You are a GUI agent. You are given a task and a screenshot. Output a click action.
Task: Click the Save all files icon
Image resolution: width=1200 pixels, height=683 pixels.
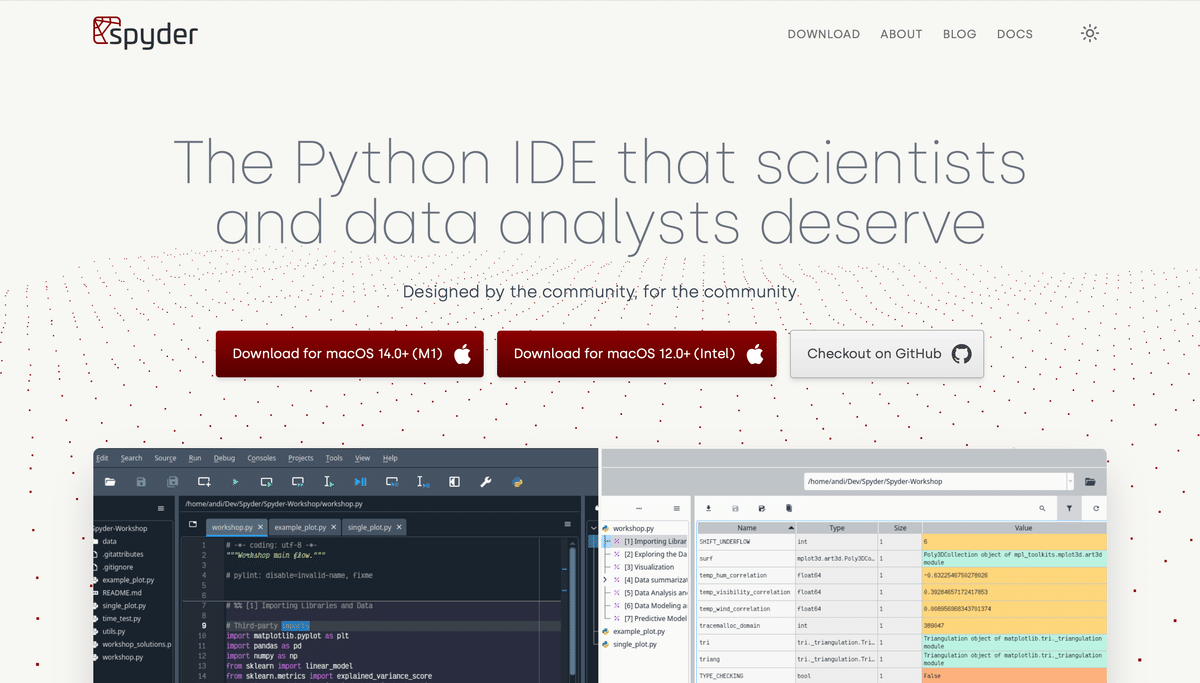(172, 482)
